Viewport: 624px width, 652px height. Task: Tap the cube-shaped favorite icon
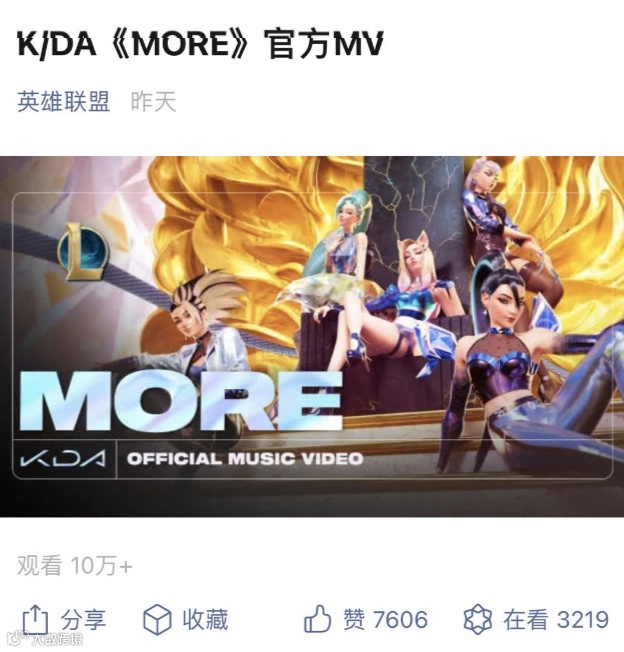(x=157, y=620)
